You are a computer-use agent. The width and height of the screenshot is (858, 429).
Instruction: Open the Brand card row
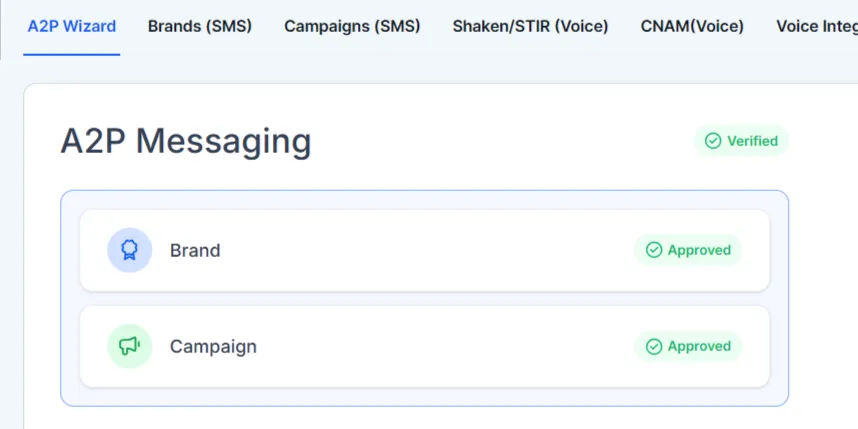[x=425, y=250]
